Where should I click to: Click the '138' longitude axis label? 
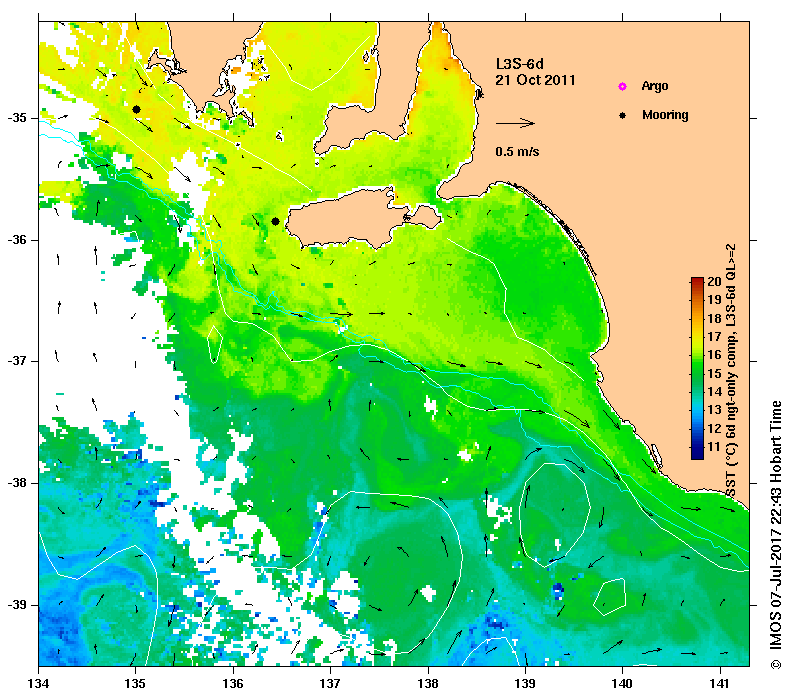tap(428, 684)
